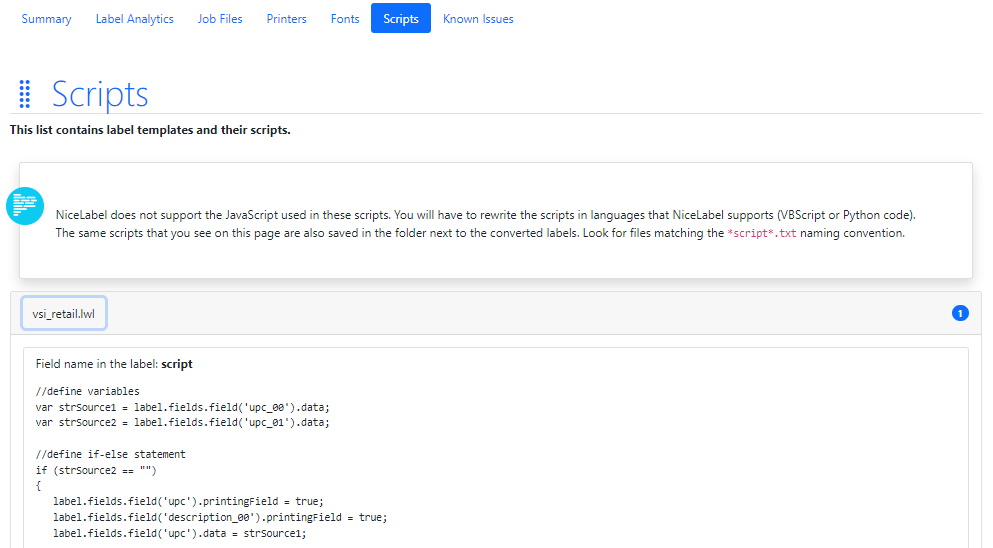Open the Job Files tab
The image size is (993, 548).
coord(220,19)
